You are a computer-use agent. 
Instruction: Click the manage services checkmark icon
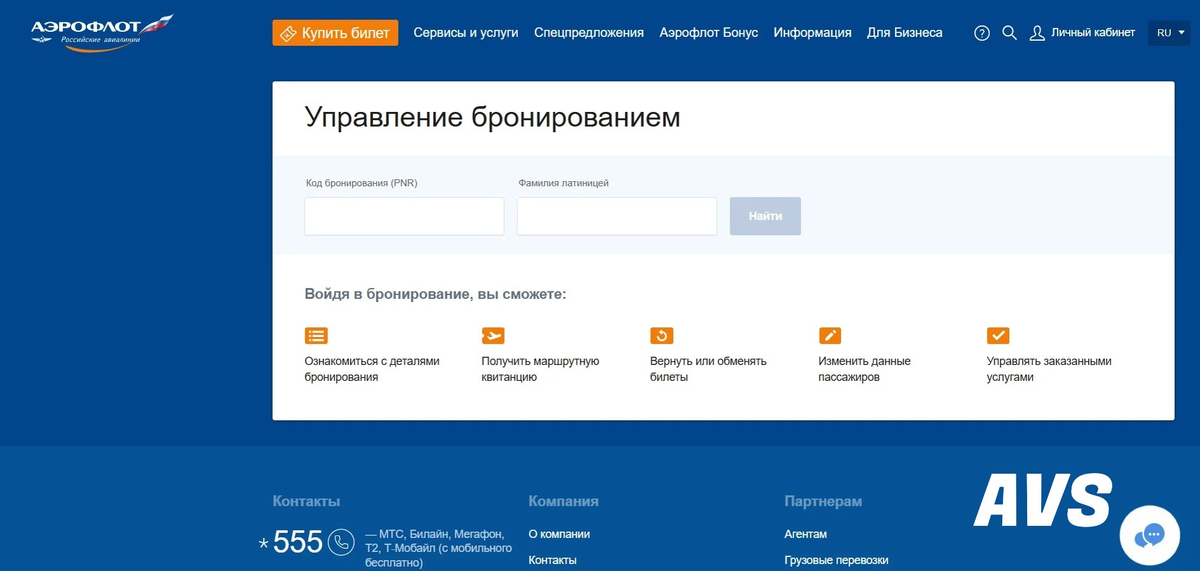click(x=998, y=336)
